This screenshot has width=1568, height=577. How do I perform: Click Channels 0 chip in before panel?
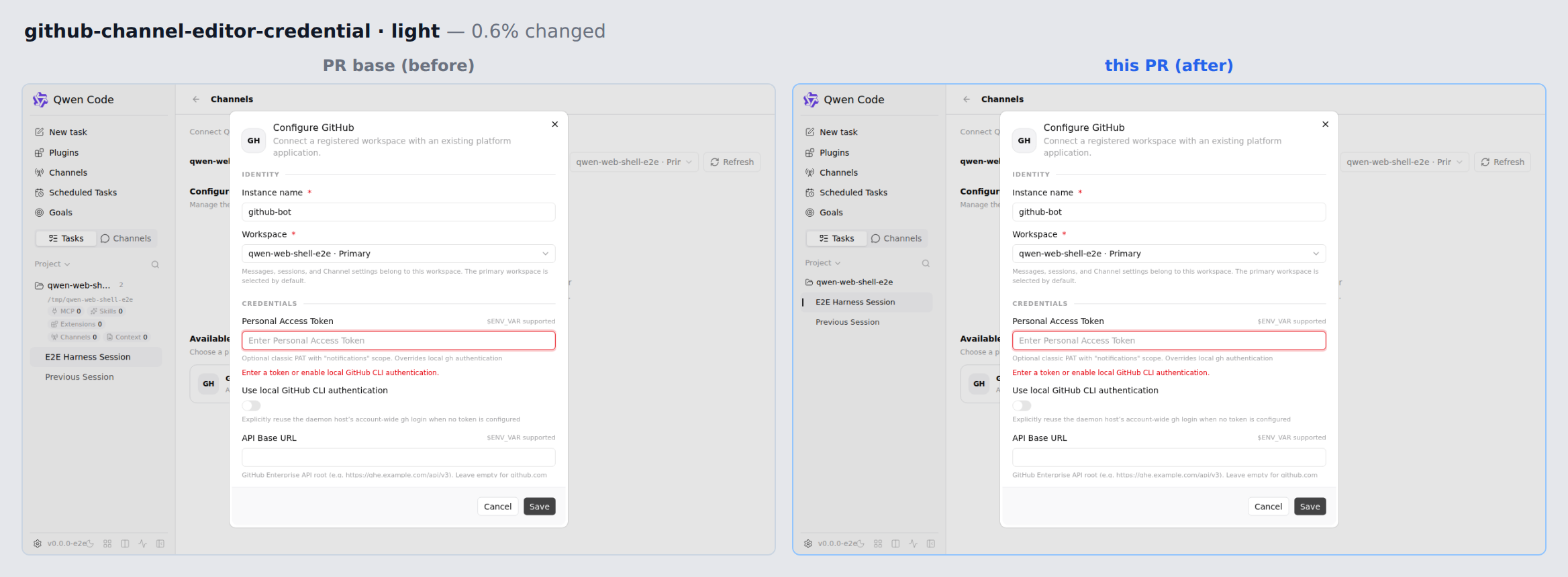coord(74,337)
